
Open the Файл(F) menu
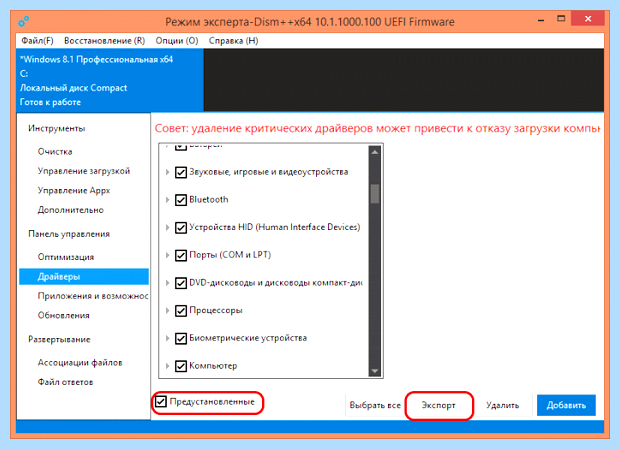(x=37, y=41)
